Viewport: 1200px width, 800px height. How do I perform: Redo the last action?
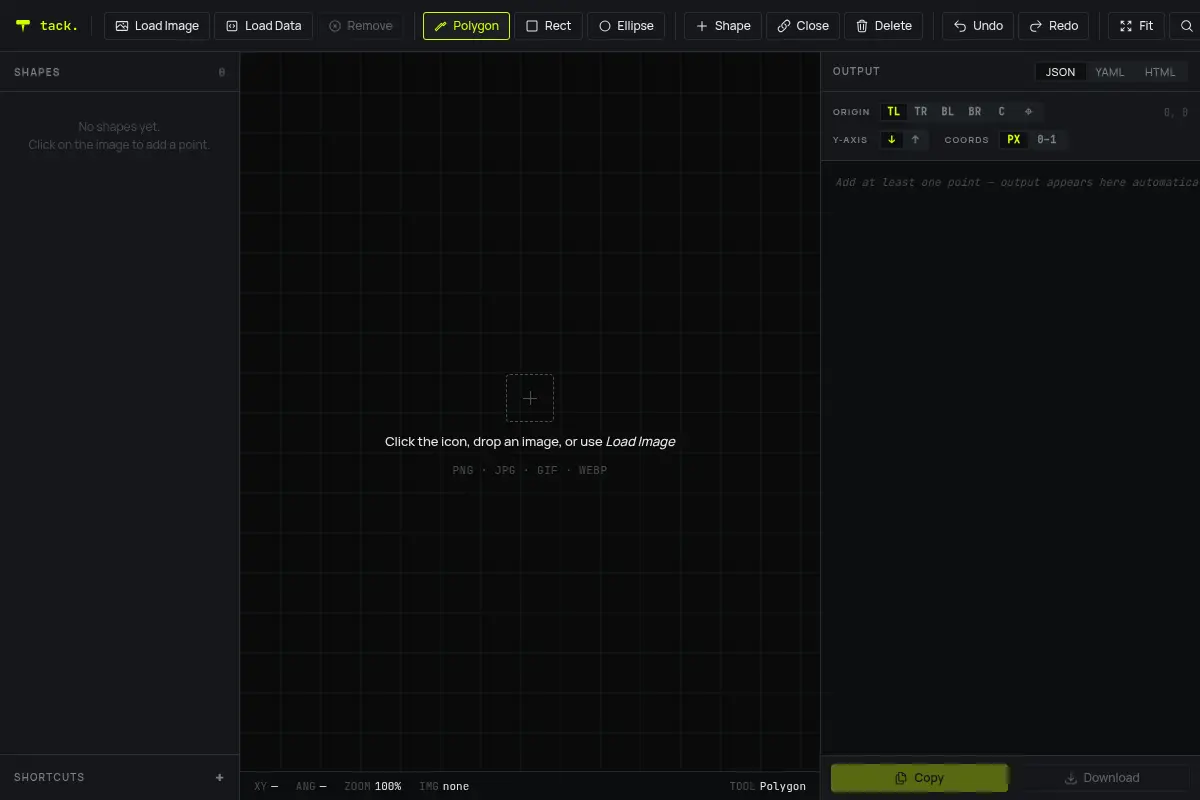pyautogui.click(x=1054, y=26)
